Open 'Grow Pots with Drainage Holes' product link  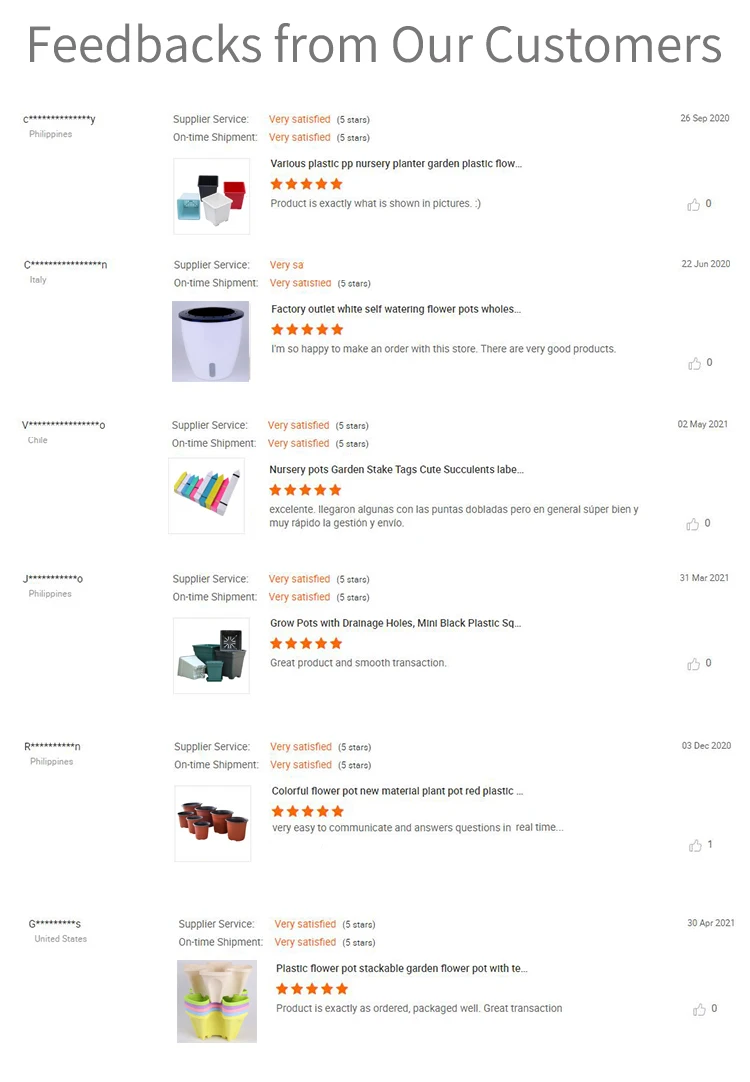395,623
